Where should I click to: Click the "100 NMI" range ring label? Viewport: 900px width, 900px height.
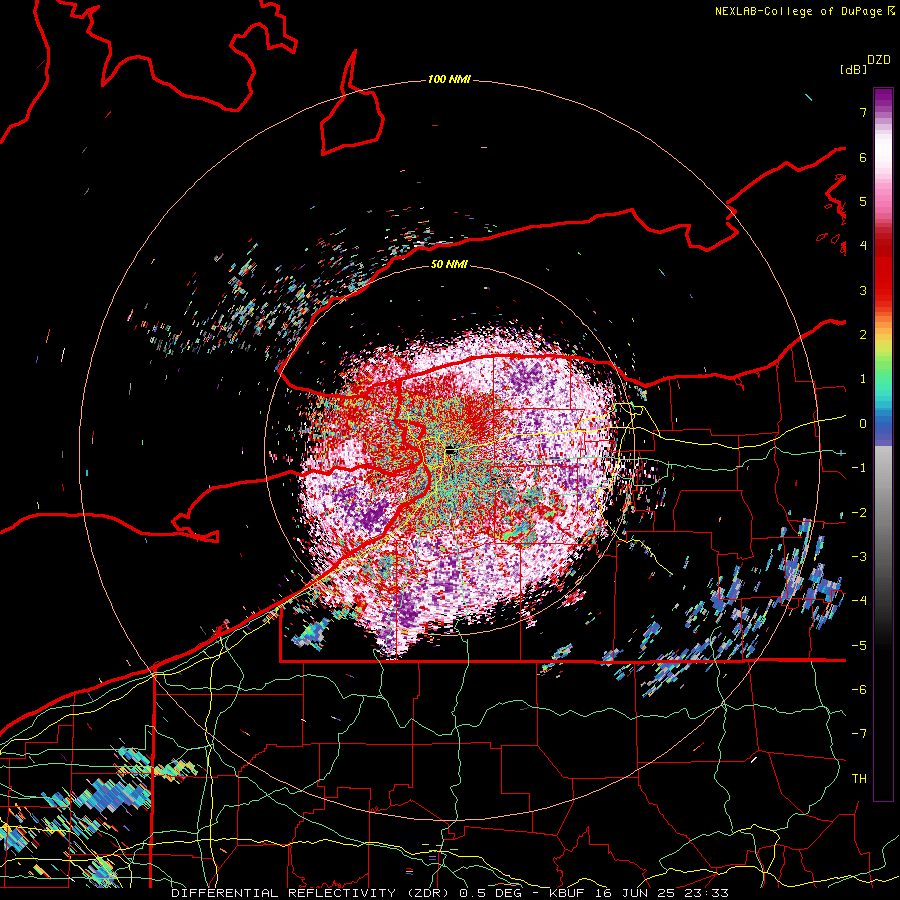click(x=449, y=79)
